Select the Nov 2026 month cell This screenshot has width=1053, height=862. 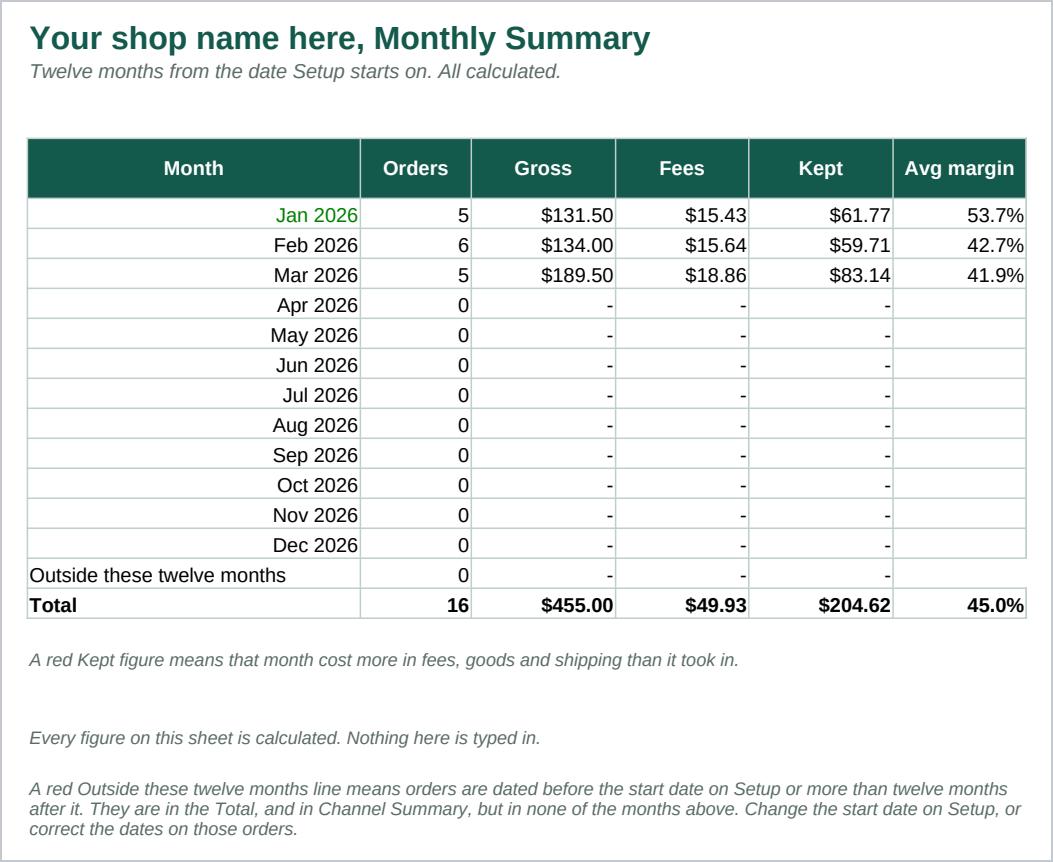tap(194, 515)
